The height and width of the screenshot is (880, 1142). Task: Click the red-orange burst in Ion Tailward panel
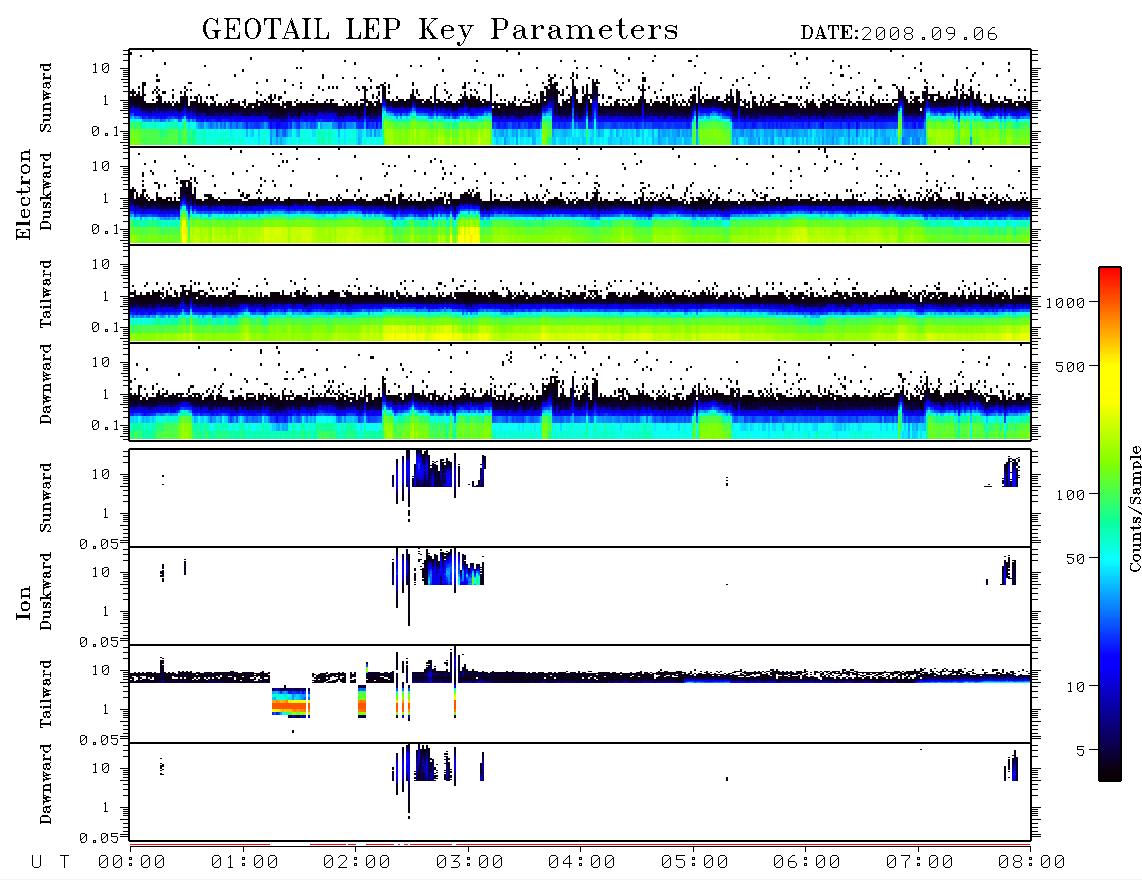coord(290,703)
